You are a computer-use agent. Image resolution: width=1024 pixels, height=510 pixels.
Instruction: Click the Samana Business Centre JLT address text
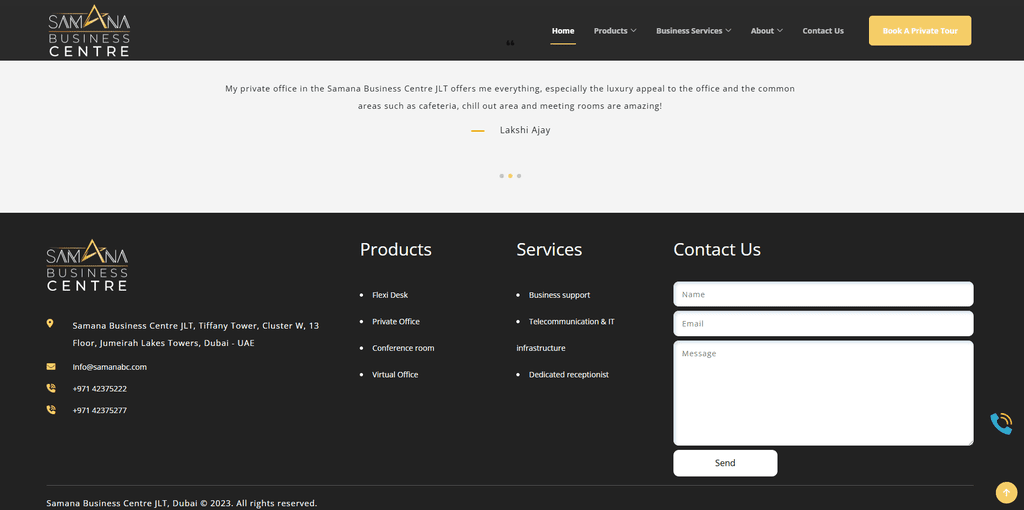tap(196, 334)
